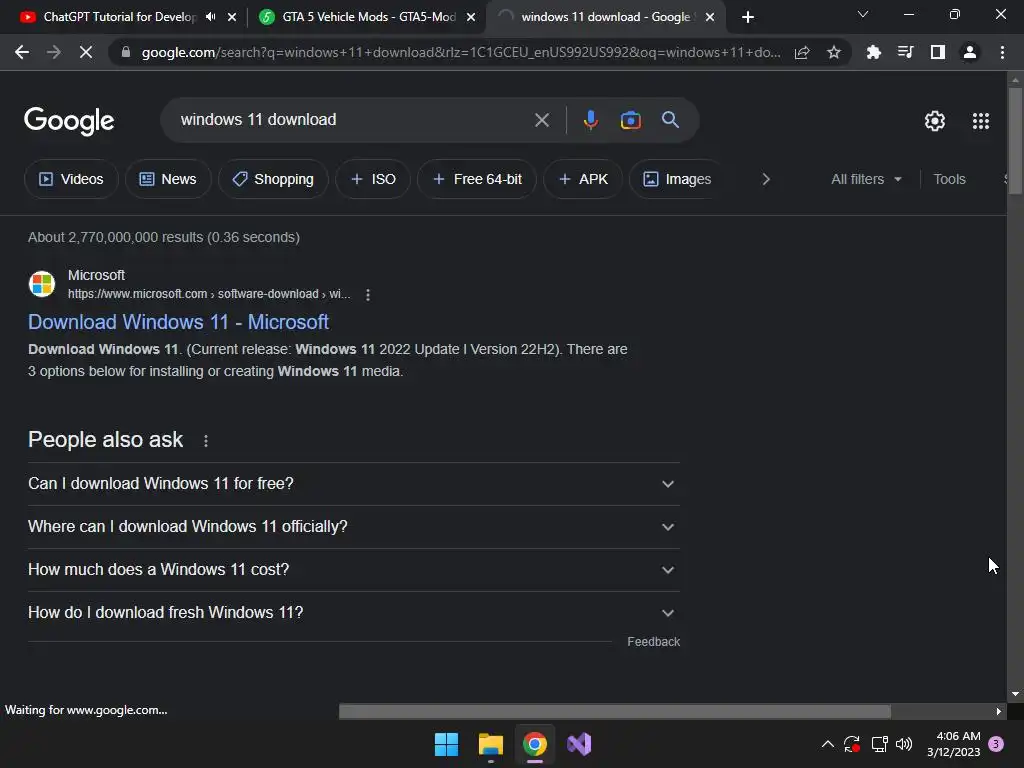Open the notification center badge
This screenshot has height=768, width=1024.
click(996, 744)
